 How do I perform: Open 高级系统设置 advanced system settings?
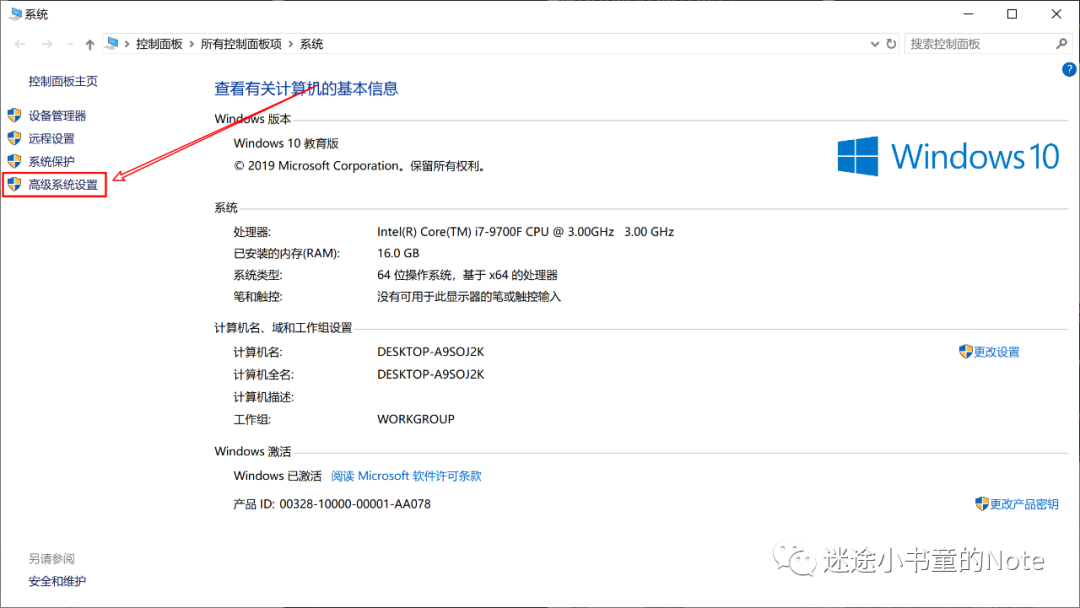pyautogui.click(x=63, y=185)
